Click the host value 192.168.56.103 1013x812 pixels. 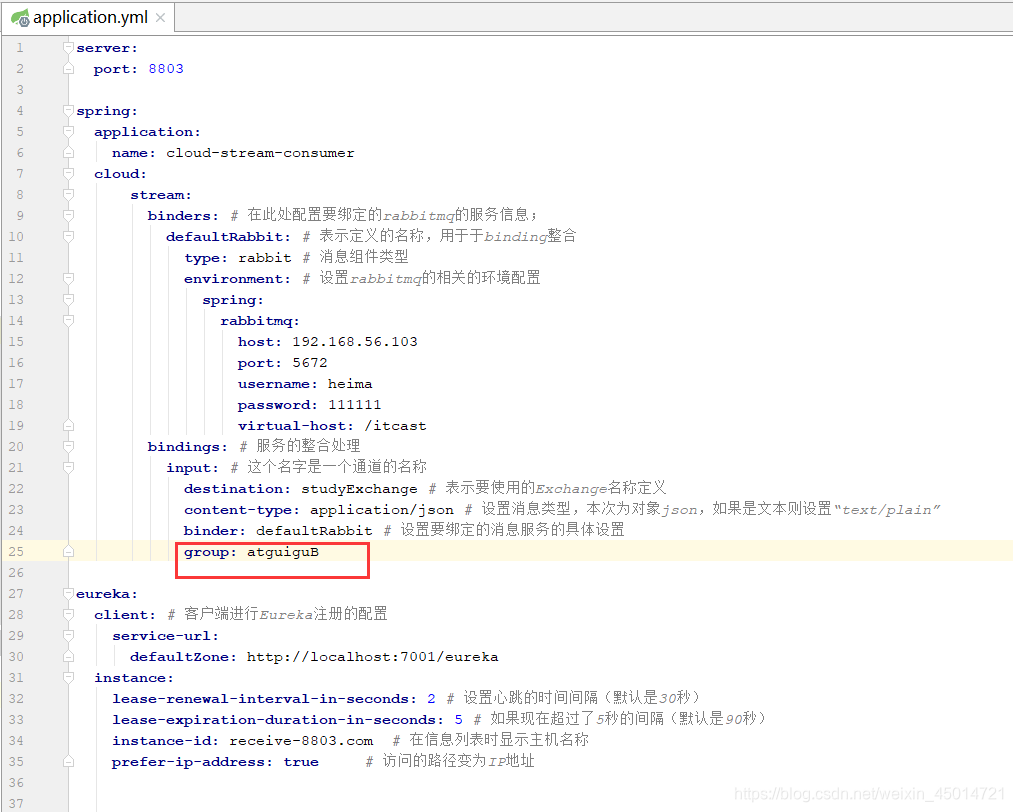pos(355,342)
